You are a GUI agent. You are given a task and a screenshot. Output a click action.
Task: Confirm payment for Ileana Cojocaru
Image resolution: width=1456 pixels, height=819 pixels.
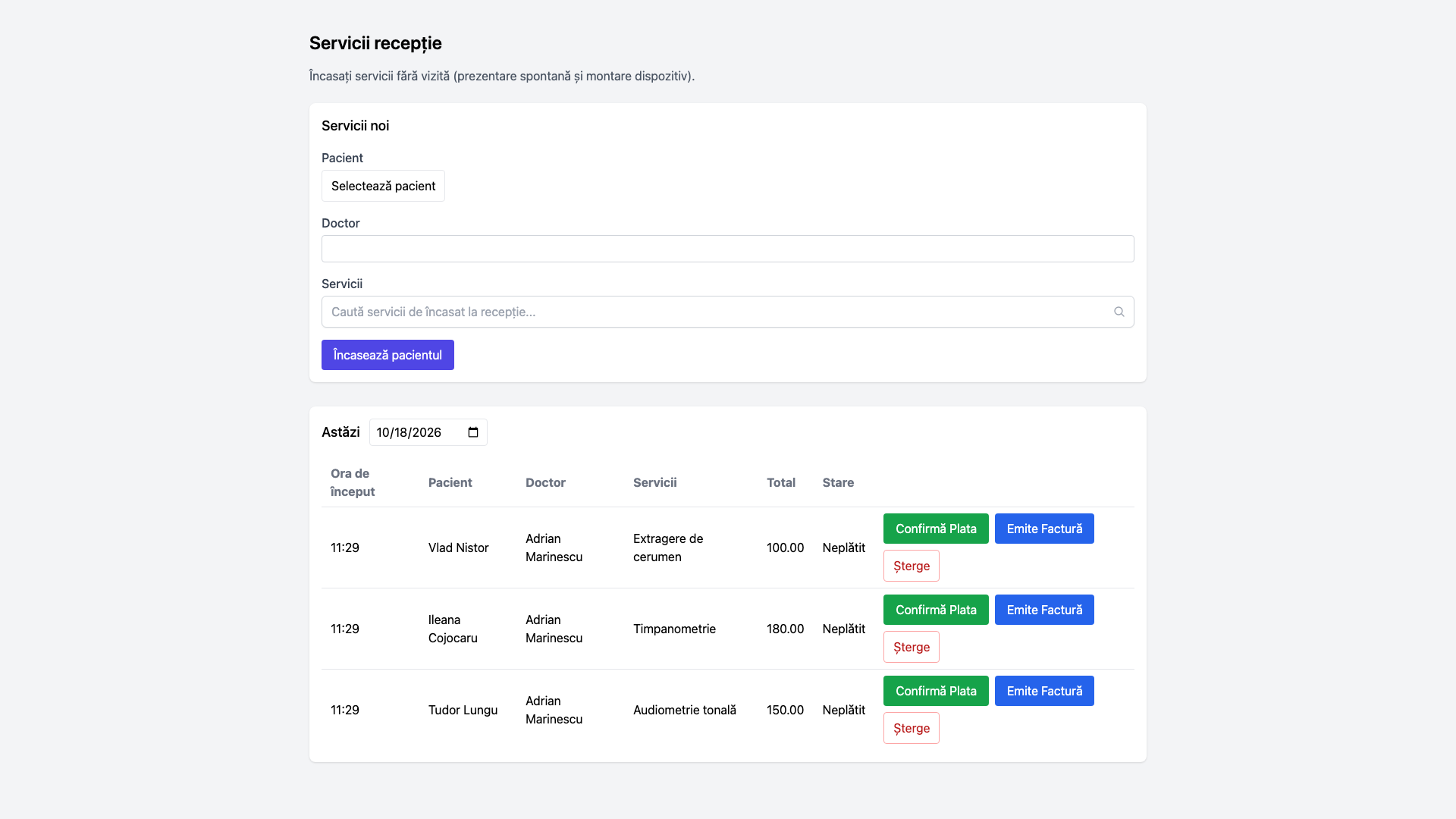(x=936, y=610)
